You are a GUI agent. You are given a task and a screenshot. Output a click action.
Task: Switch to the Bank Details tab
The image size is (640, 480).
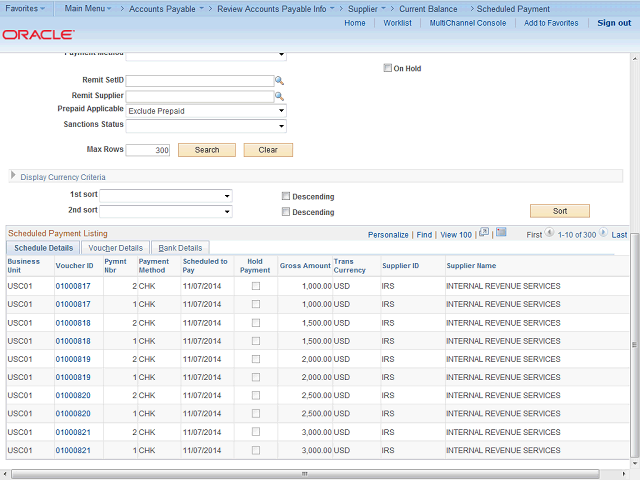pos(180,248)
